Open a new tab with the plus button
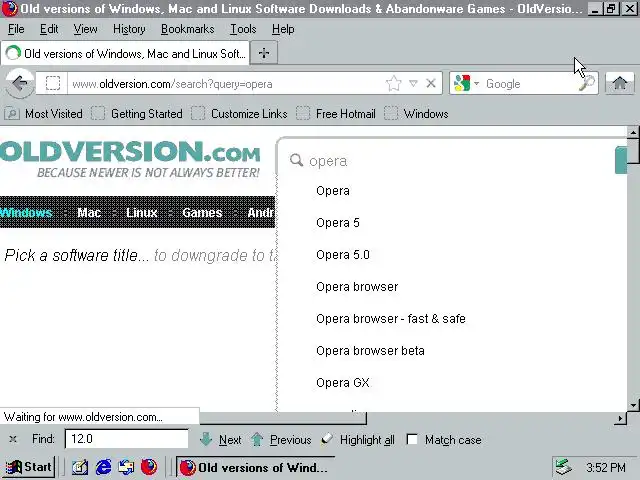 pos(264,53)
